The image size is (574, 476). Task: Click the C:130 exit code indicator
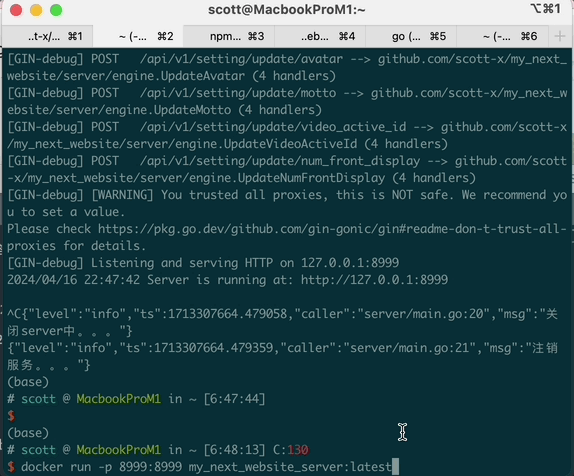(291, 450)
